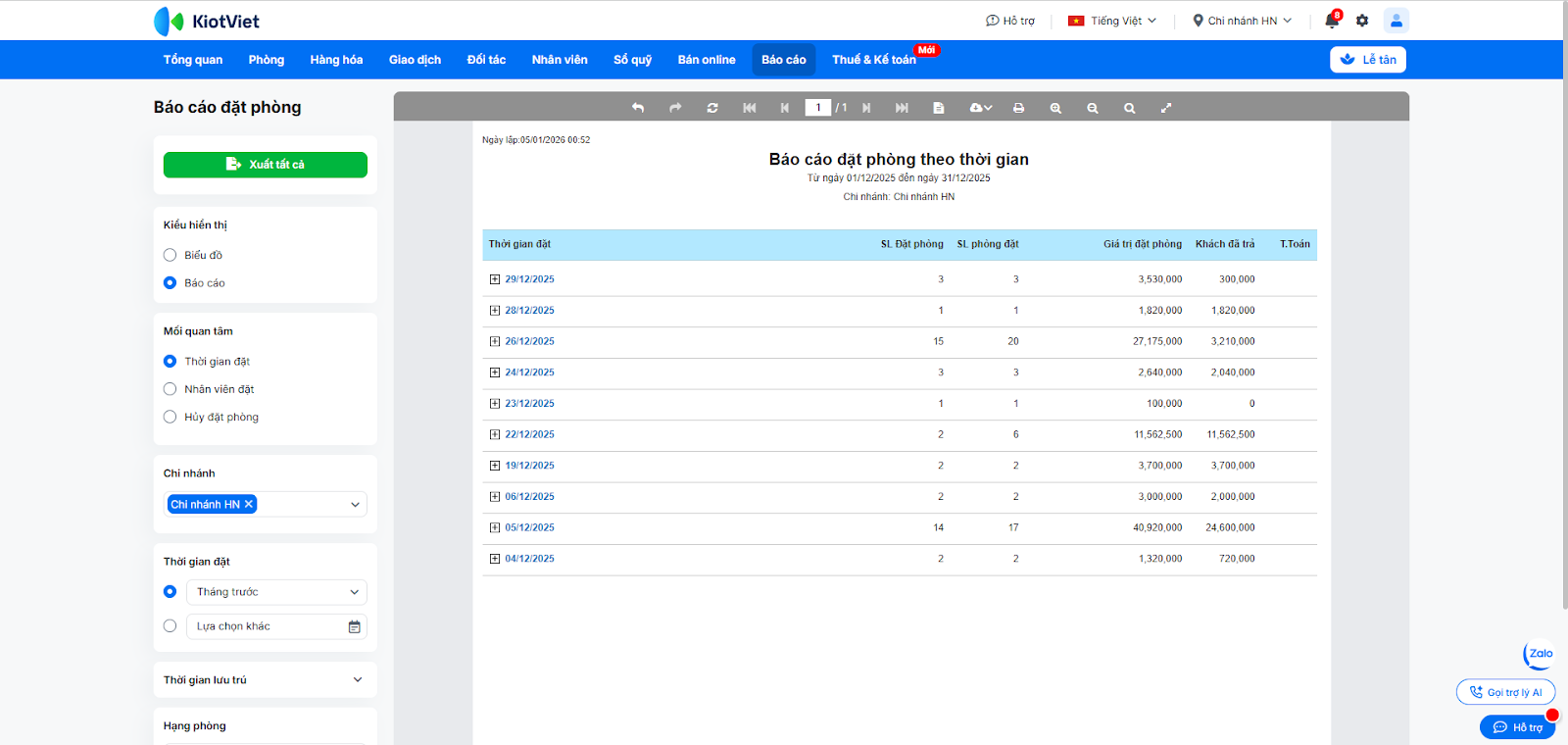Click the Lễ tân button

(x=1368, y=60)
